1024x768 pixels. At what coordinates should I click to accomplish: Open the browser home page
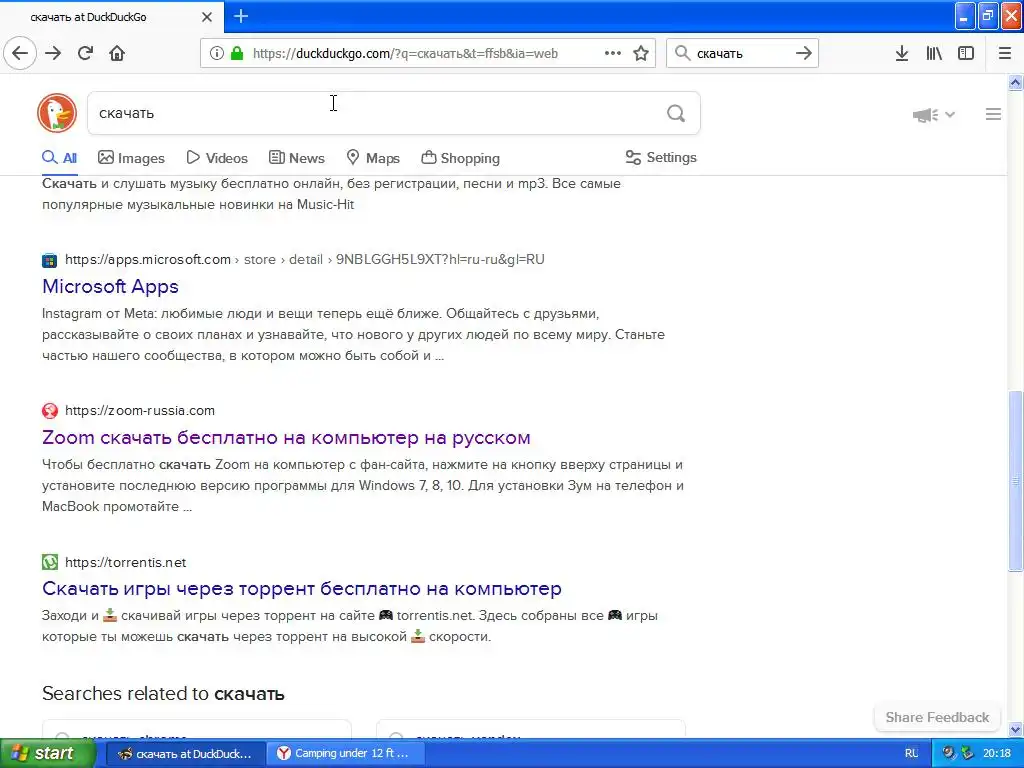pyautogui.click(x=117, y=53)
